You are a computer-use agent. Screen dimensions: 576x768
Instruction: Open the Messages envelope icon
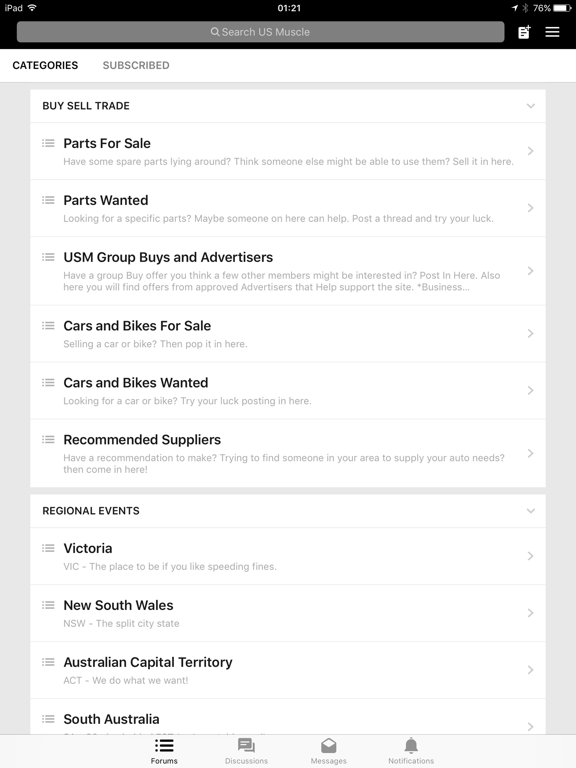pyautogui.click(x=329, y=745)
